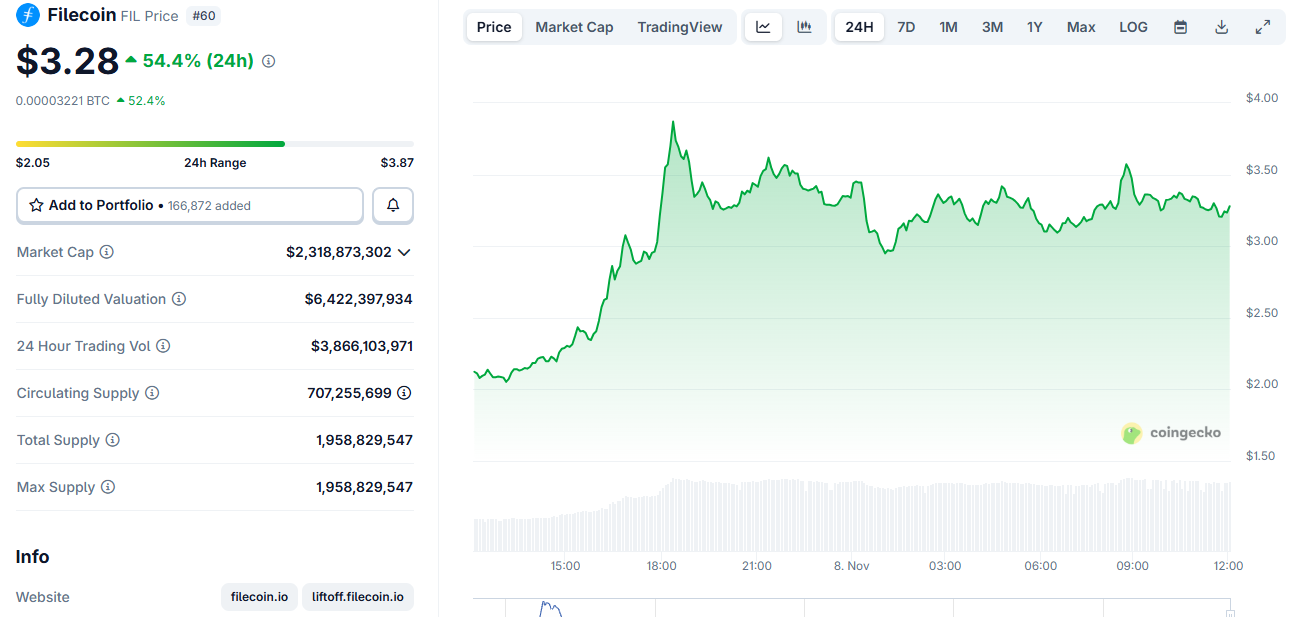This screenshot has height=617, width=1302.
Task: Click info icon next to Market Cap
Action: 107,252
